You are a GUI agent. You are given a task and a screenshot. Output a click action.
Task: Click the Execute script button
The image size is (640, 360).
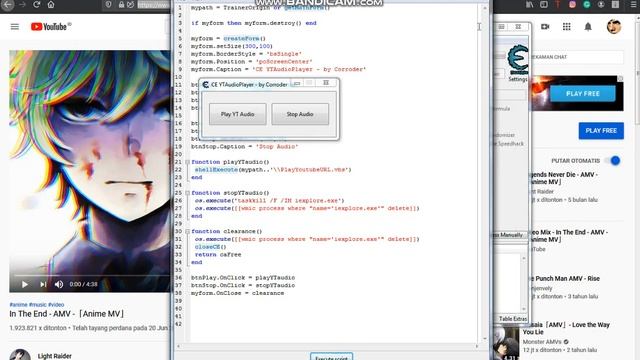331,356
